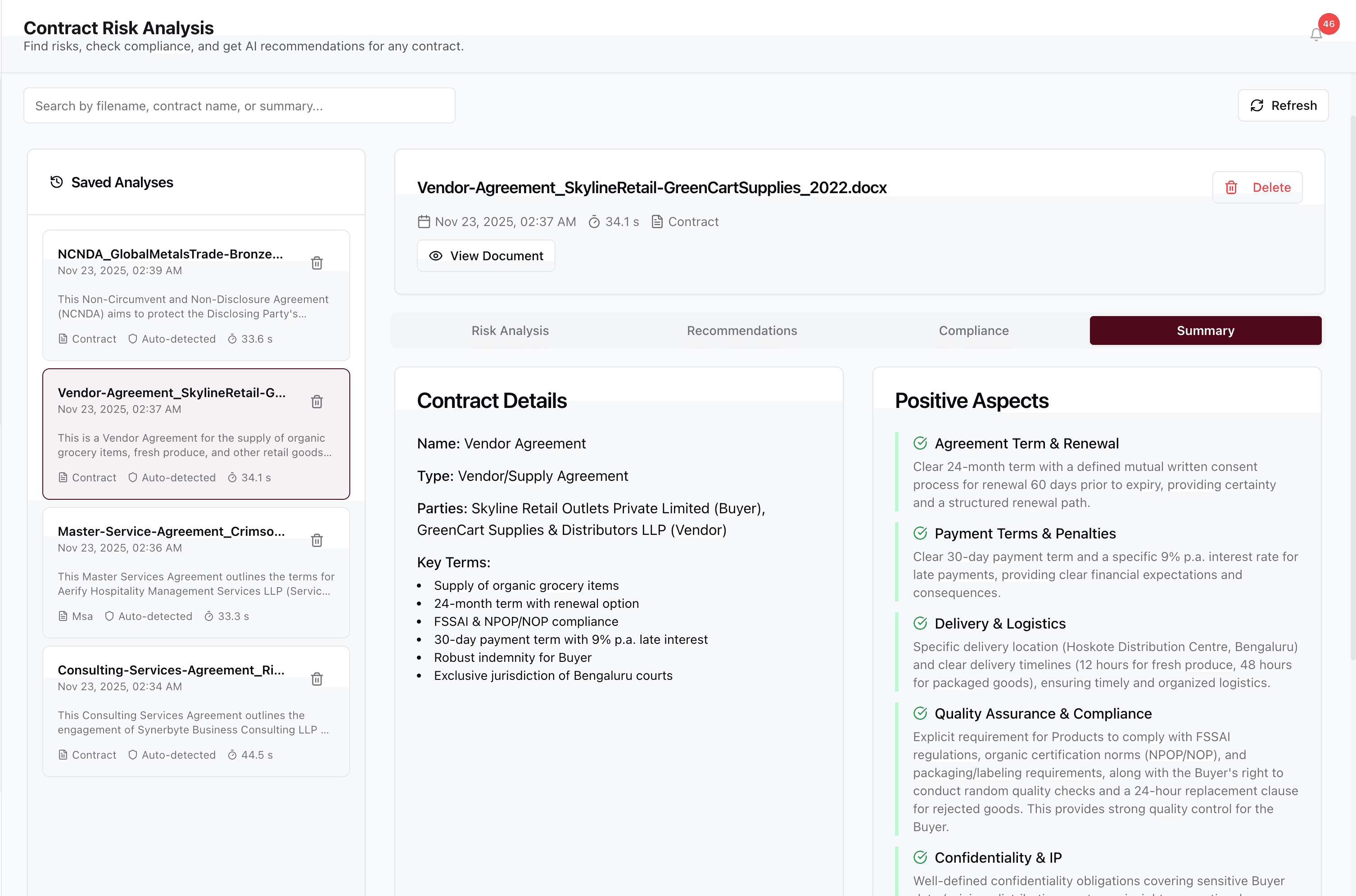Image resolution: width=1356 pixels, height=896 pixels.
Task: Select the Compliance tab
Action: click(x=973, y=330)
